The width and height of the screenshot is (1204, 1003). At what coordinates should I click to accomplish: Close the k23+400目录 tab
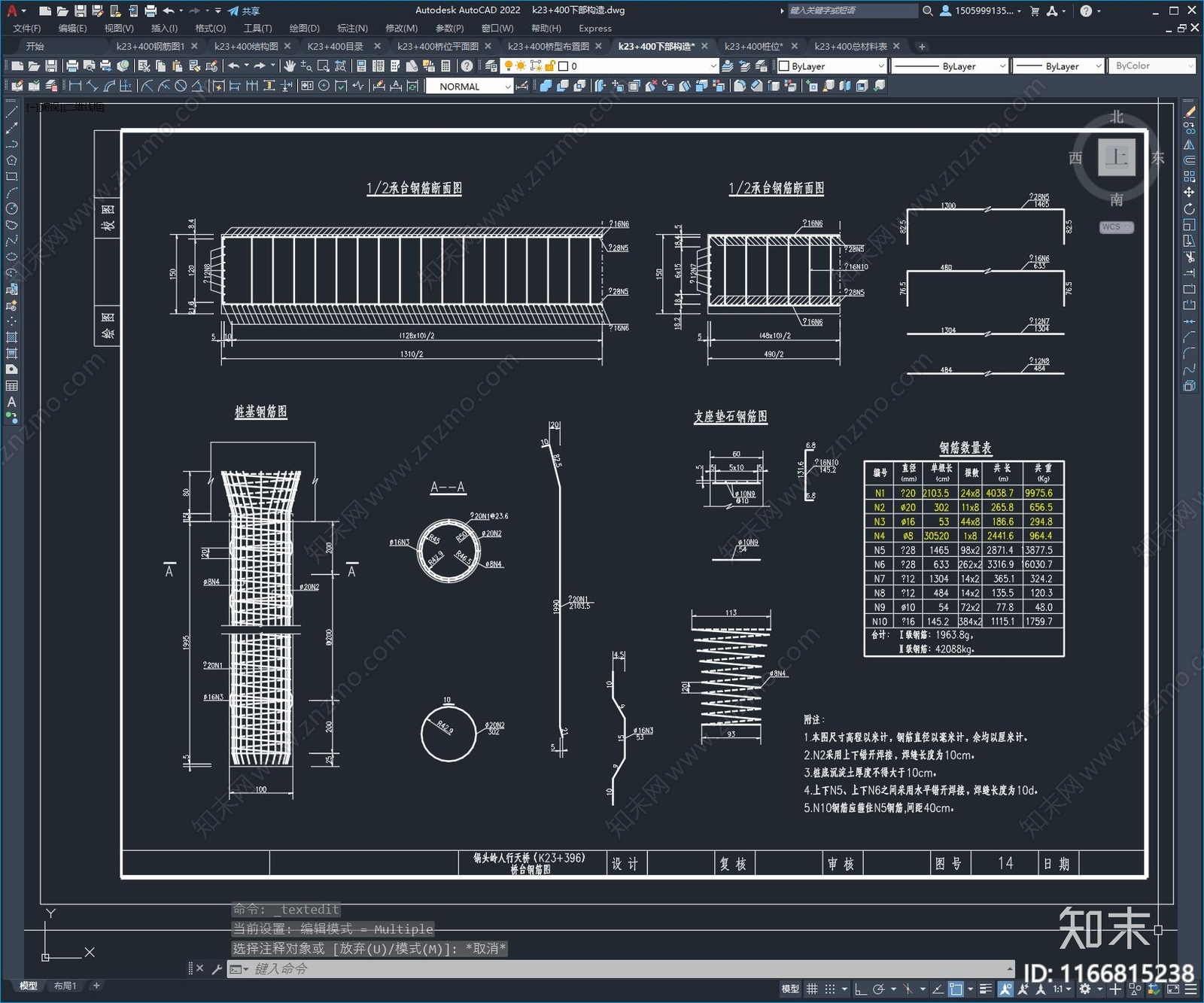378,46
